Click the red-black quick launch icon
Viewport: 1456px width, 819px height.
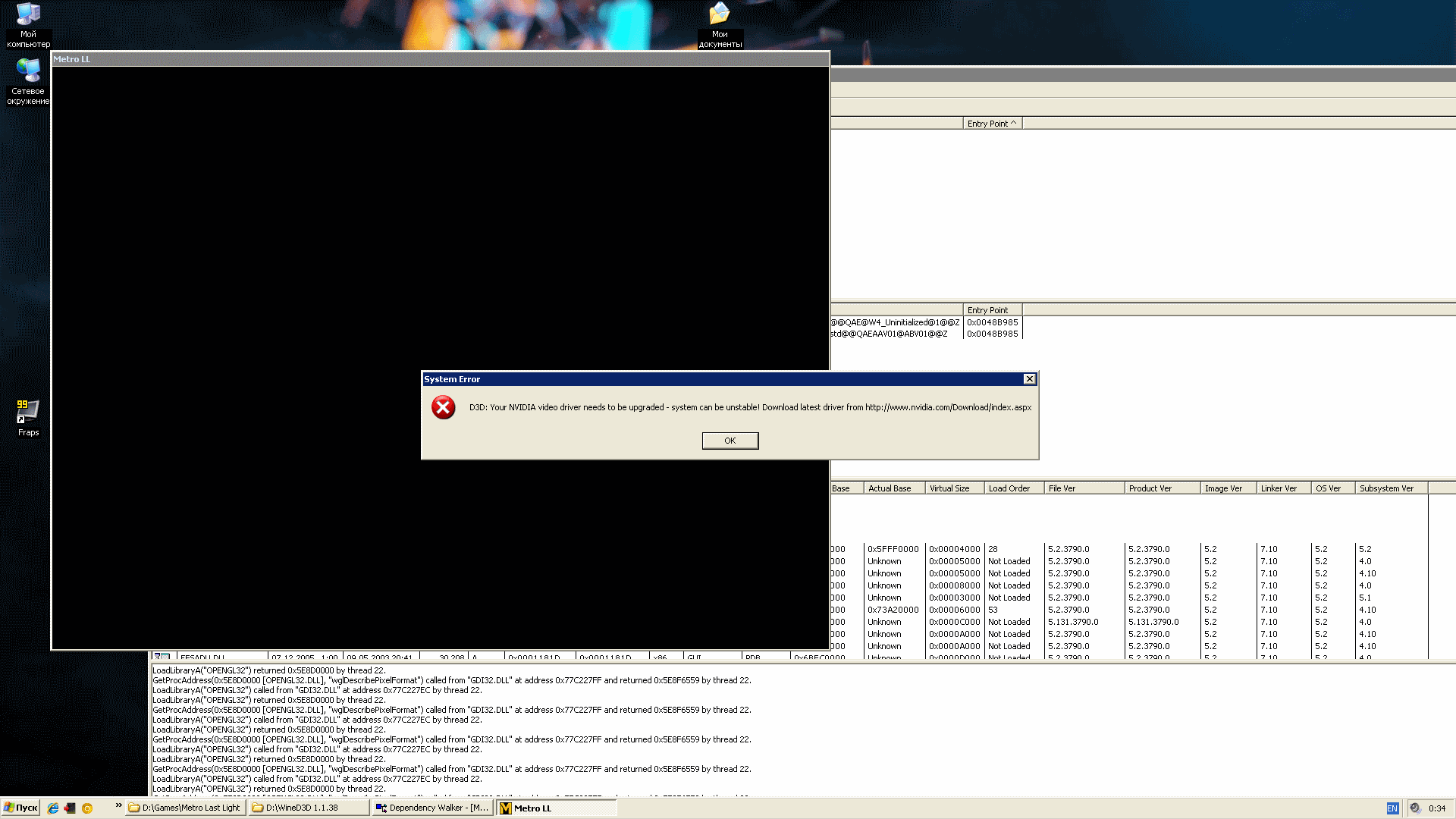pos(70,808)
